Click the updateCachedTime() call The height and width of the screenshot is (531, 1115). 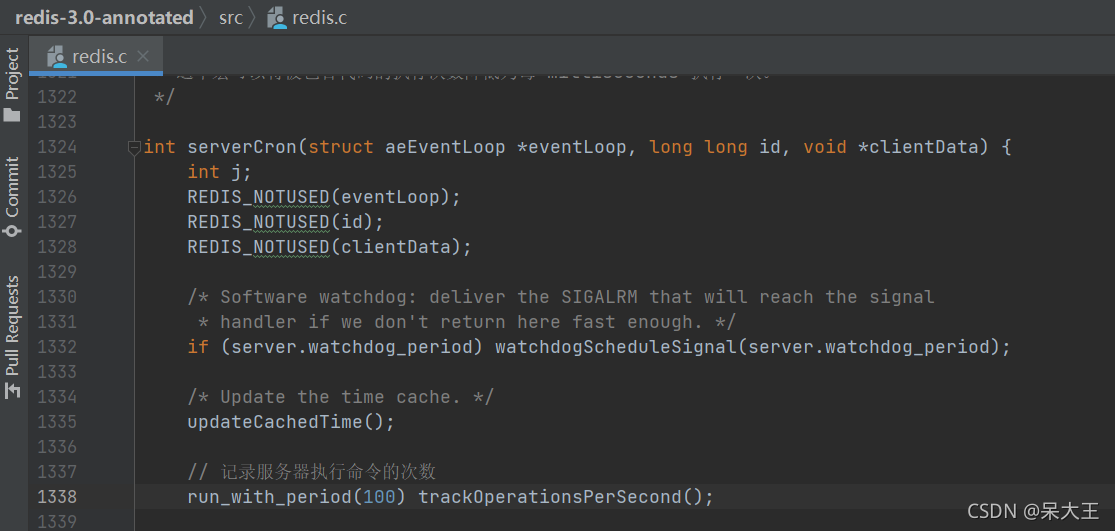coord(291,422)
